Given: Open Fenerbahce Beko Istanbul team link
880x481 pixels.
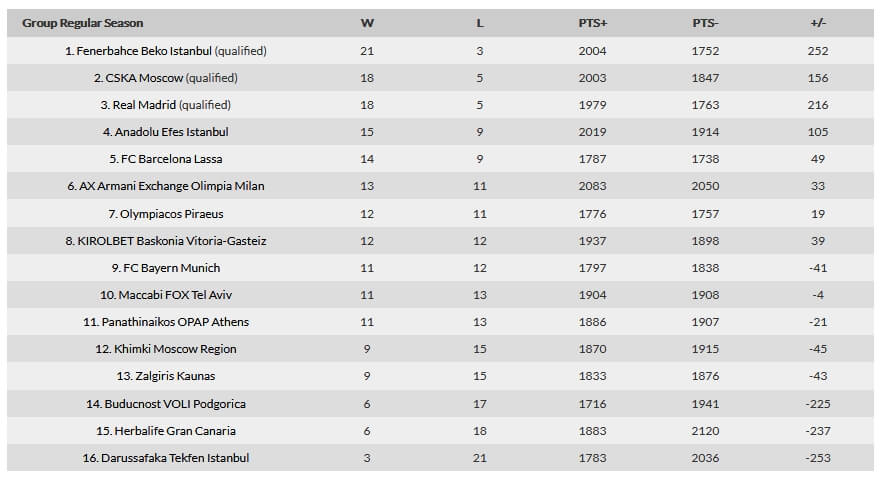Looking at the screenshot, I should click(144, 51).
